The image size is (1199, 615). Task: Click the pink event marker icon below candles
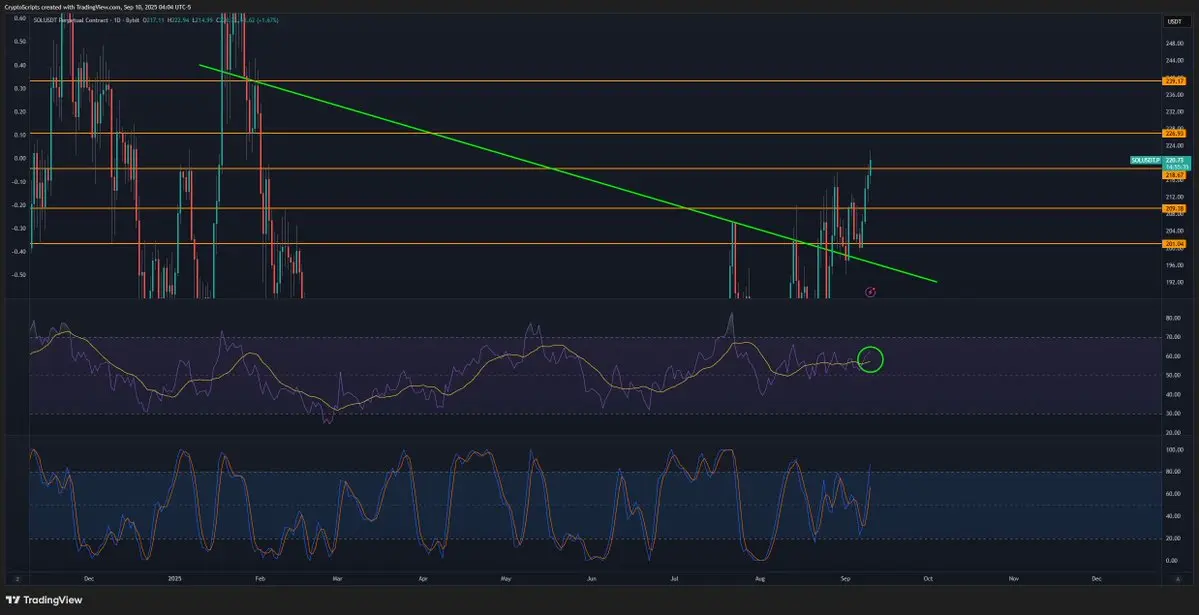point(870,291)
